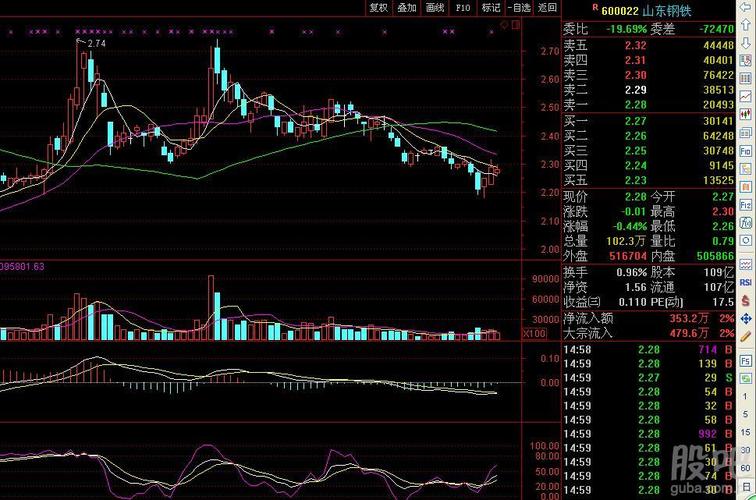
Task: Click the back arrow icon in right toolbar
Action: coord(745,7)
